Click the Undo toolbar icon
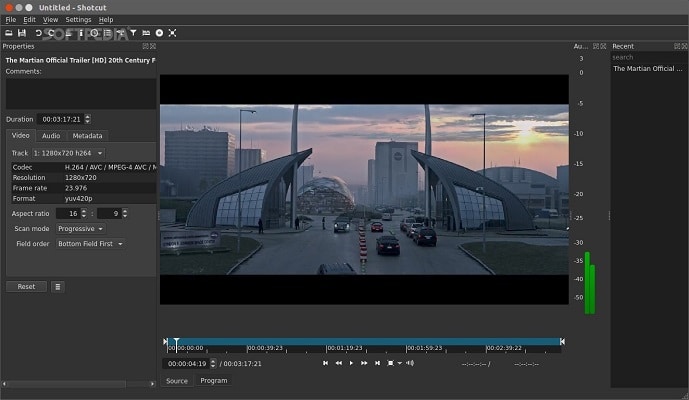 (39, 33)
